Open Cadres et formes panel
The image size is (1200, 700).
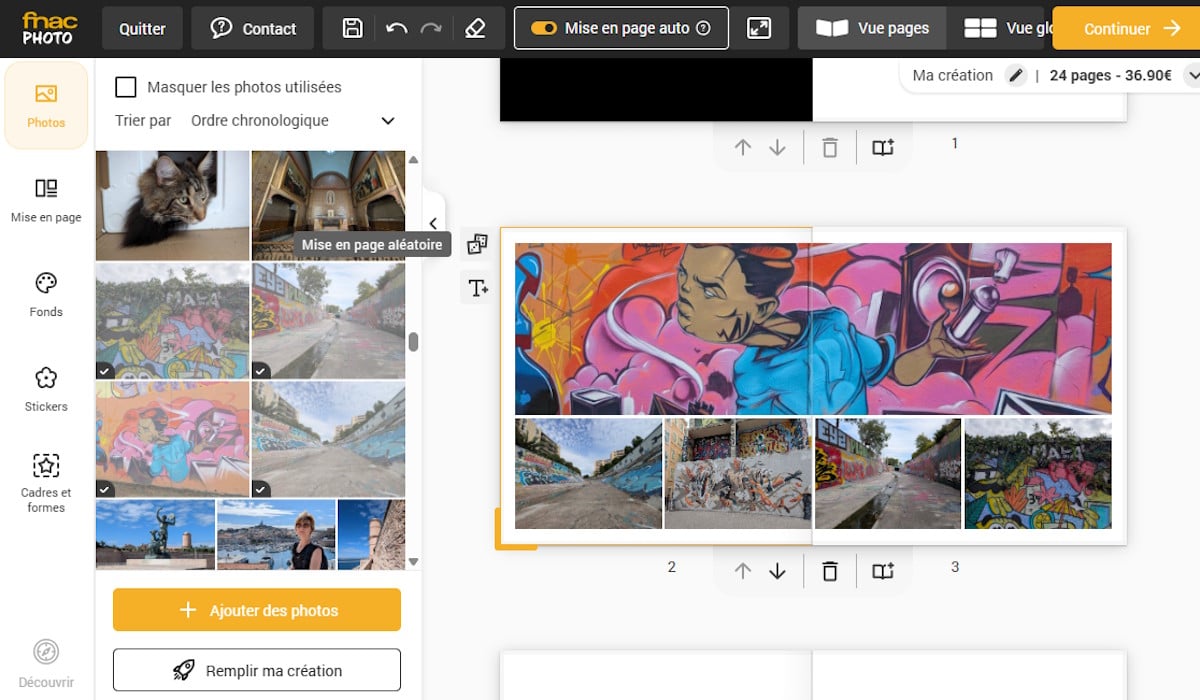pos(46,483)
